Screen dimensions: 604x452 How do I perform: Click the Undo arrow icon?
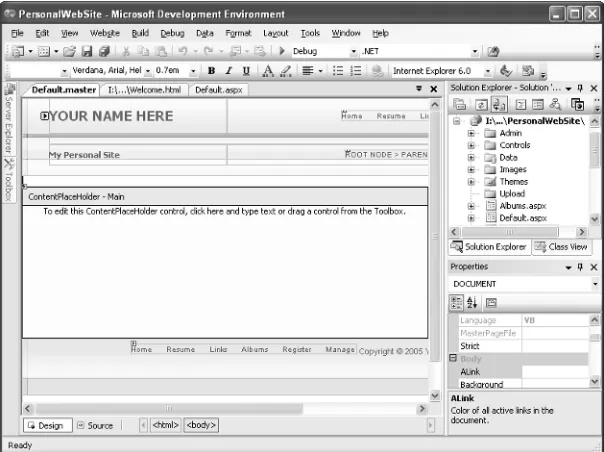click(x=183, y=51)
